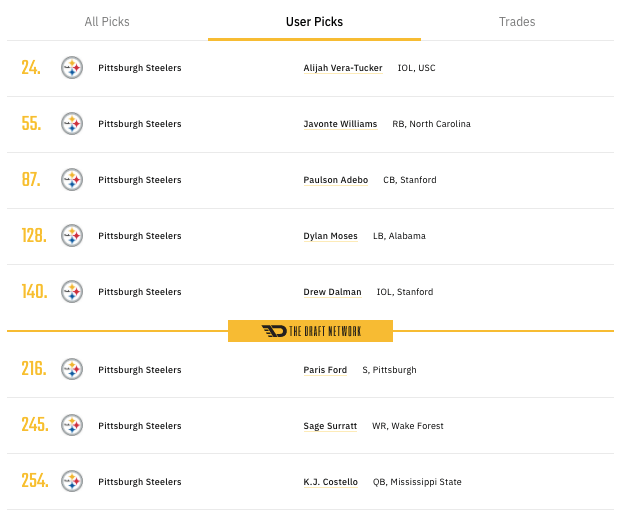Viewport: 632px width, 520px height.
Task: Select the User Picks tab
Action: click(314, 22)
